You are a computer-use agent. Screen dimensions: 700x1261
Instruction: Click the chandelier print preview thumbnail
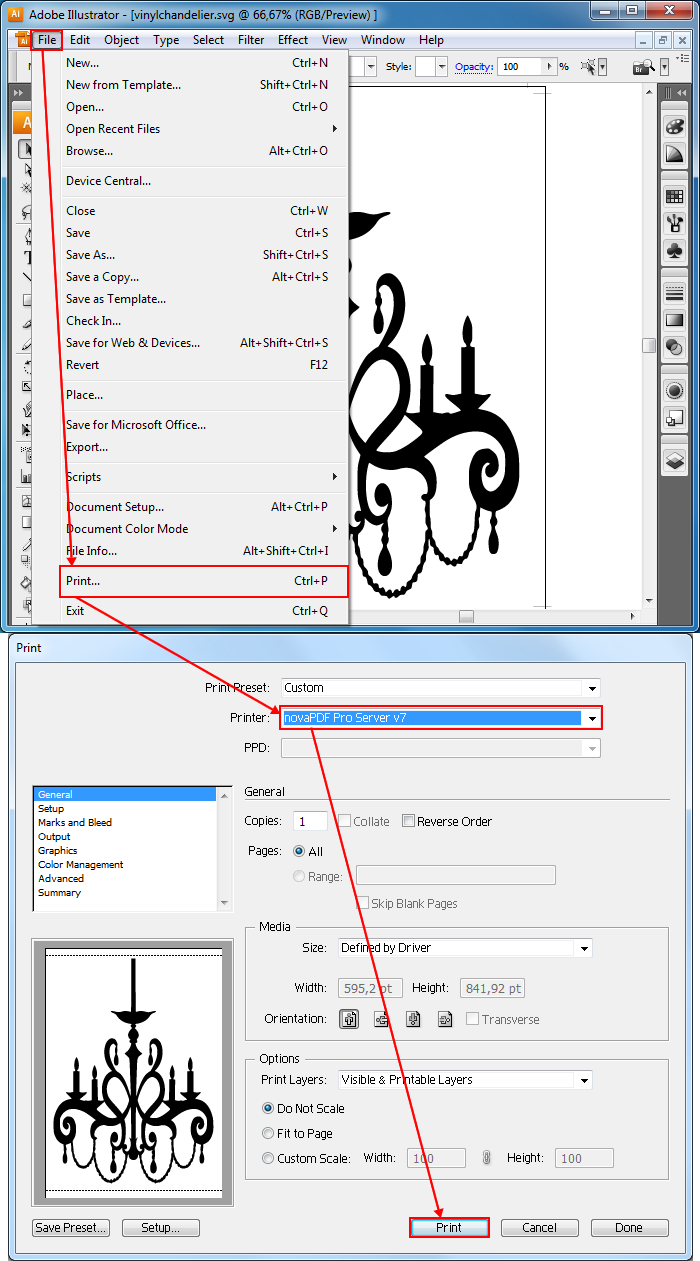133,1074
